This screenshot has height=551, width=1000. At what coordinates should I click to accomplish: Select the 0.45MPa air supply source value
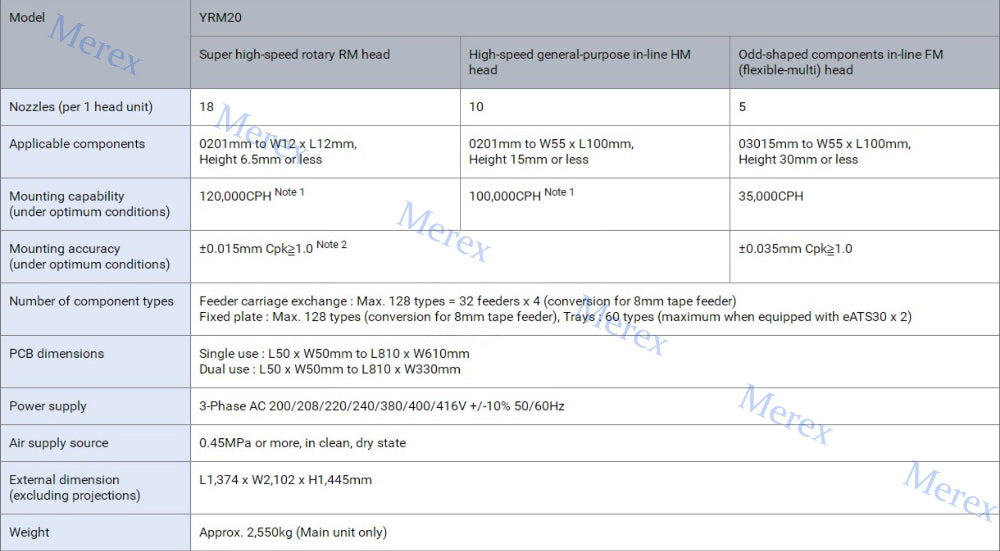click(x=302, y=443)
